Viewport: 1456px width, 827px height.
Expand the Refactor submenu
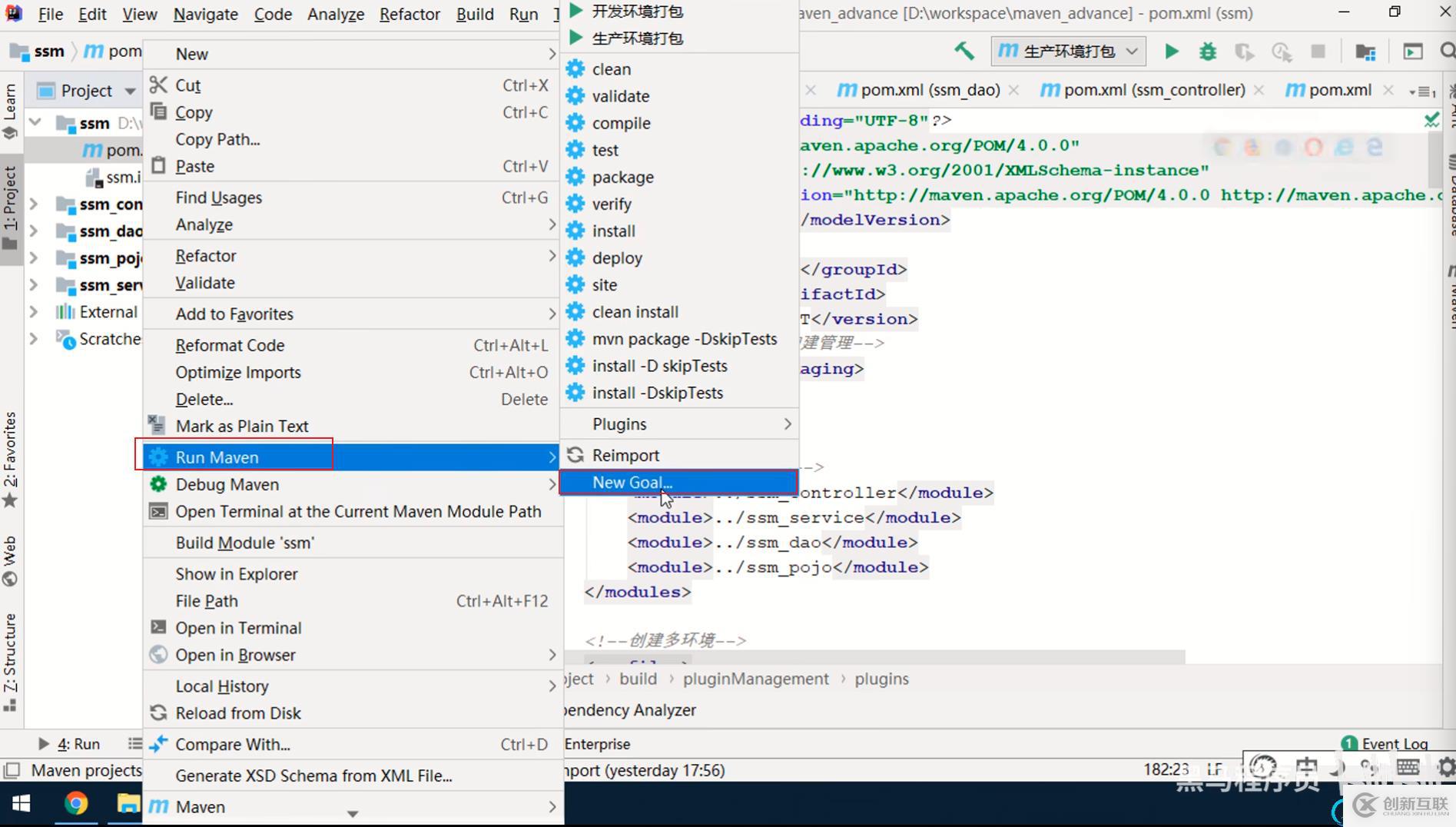353,256
